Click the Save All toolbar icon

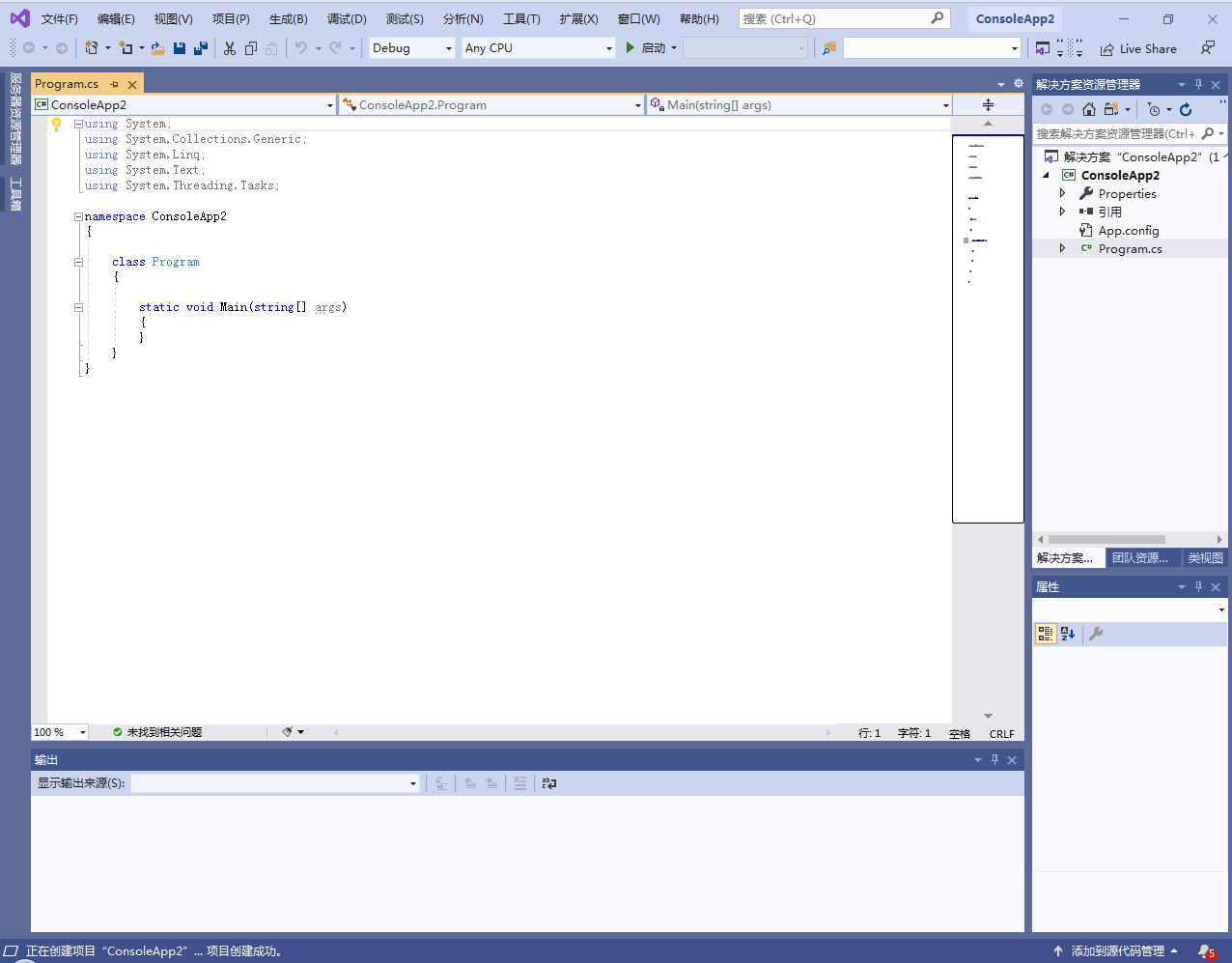coord(201,48)
